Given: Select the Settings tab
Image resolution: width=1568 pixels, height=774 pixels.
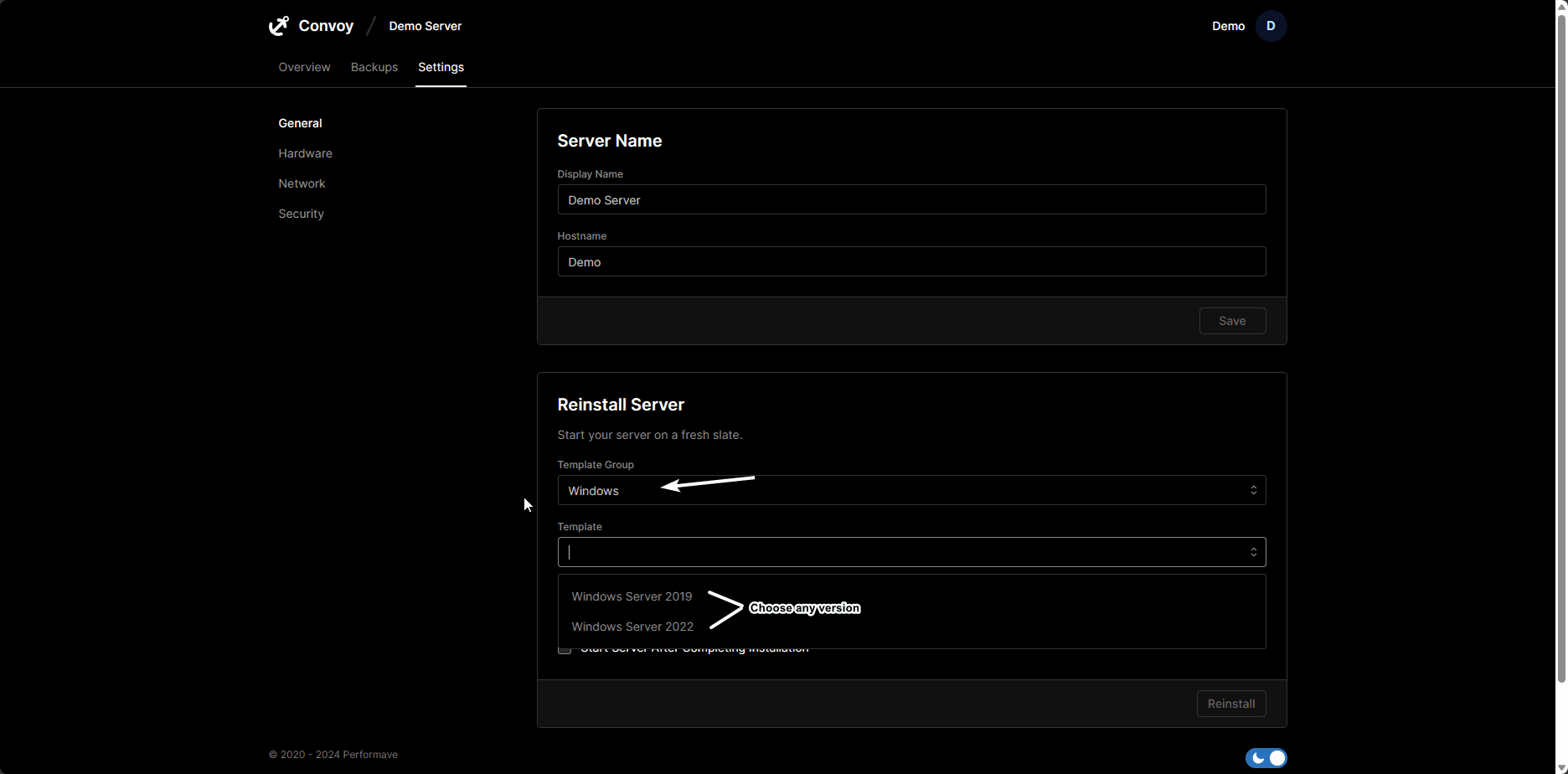Looking at the screenshot, I should [441, 67].
